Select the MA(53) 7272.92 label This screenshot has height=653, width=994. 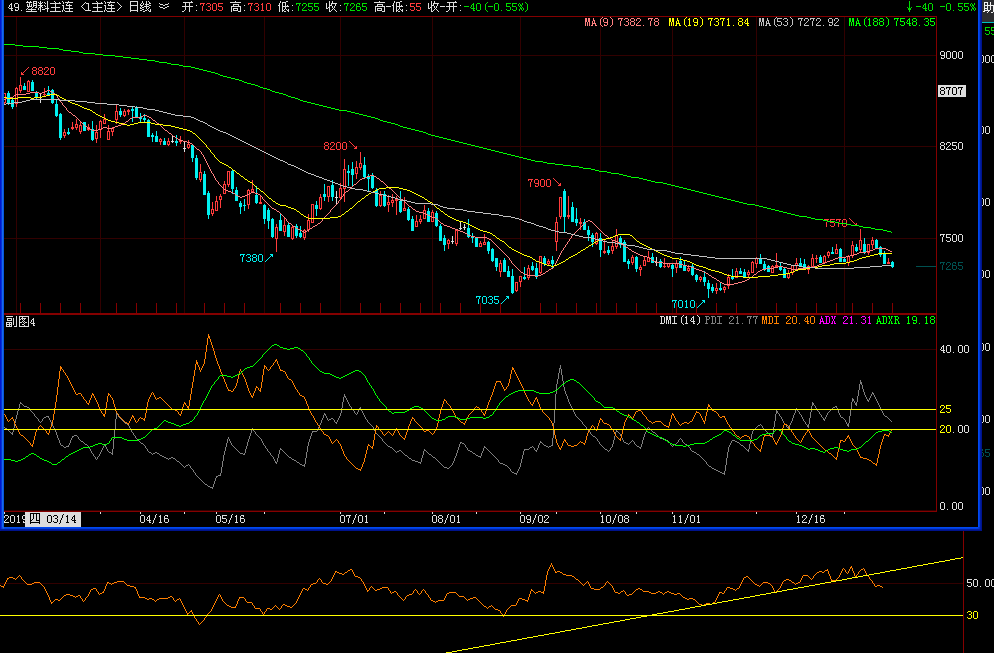coord(799,22)
